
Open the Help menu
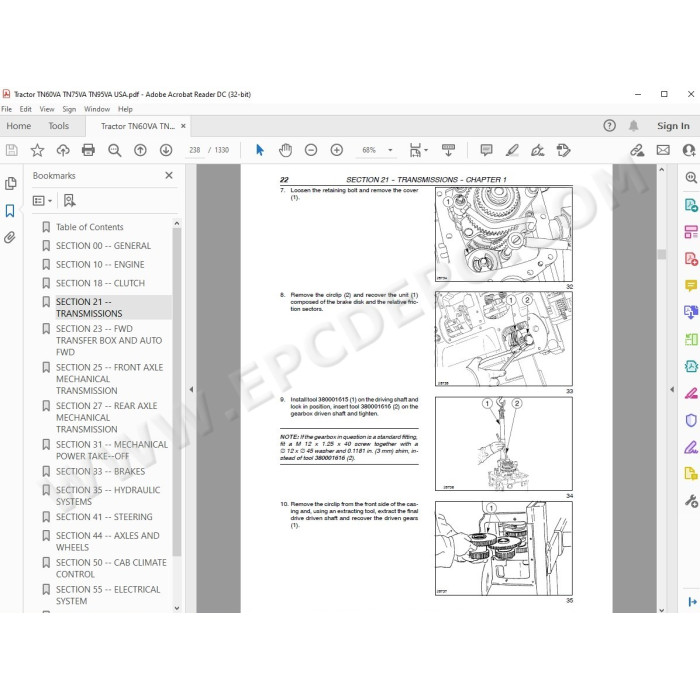click(x=125, y=109)
